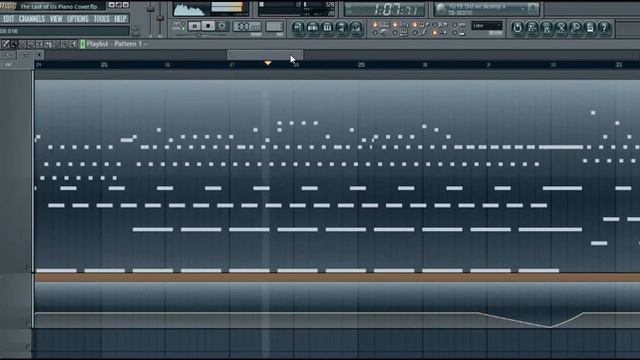640x360 pixels.
Task: Click the main pitch slider knob
Action: (160, 18)
